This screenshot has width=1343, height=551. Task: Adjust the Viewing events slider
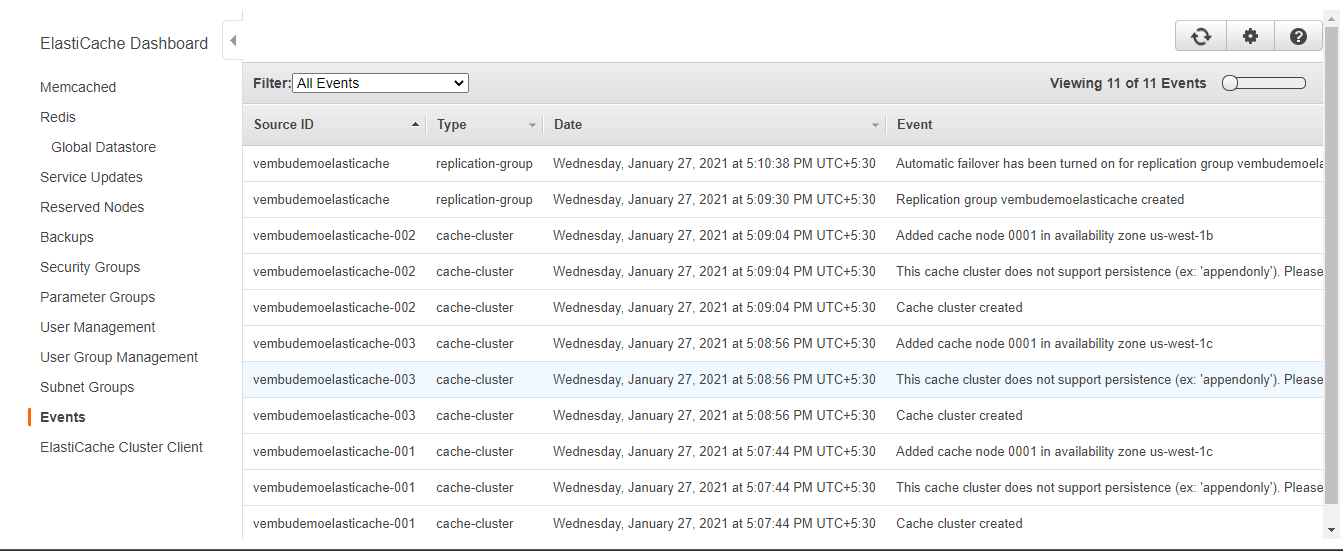1264,83
